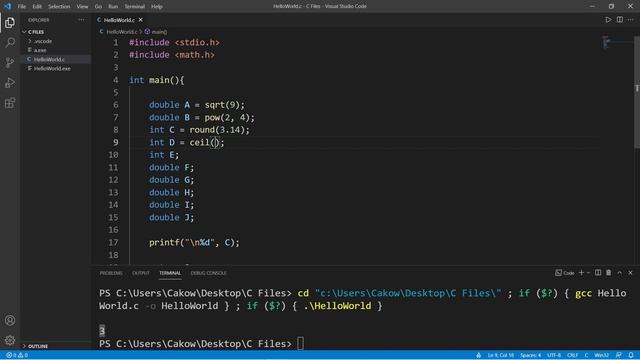The height and width of the screenshot is (360, 640).
Task: Switch to the OUTPUT panel tab
Action: [x=141, y=273]
